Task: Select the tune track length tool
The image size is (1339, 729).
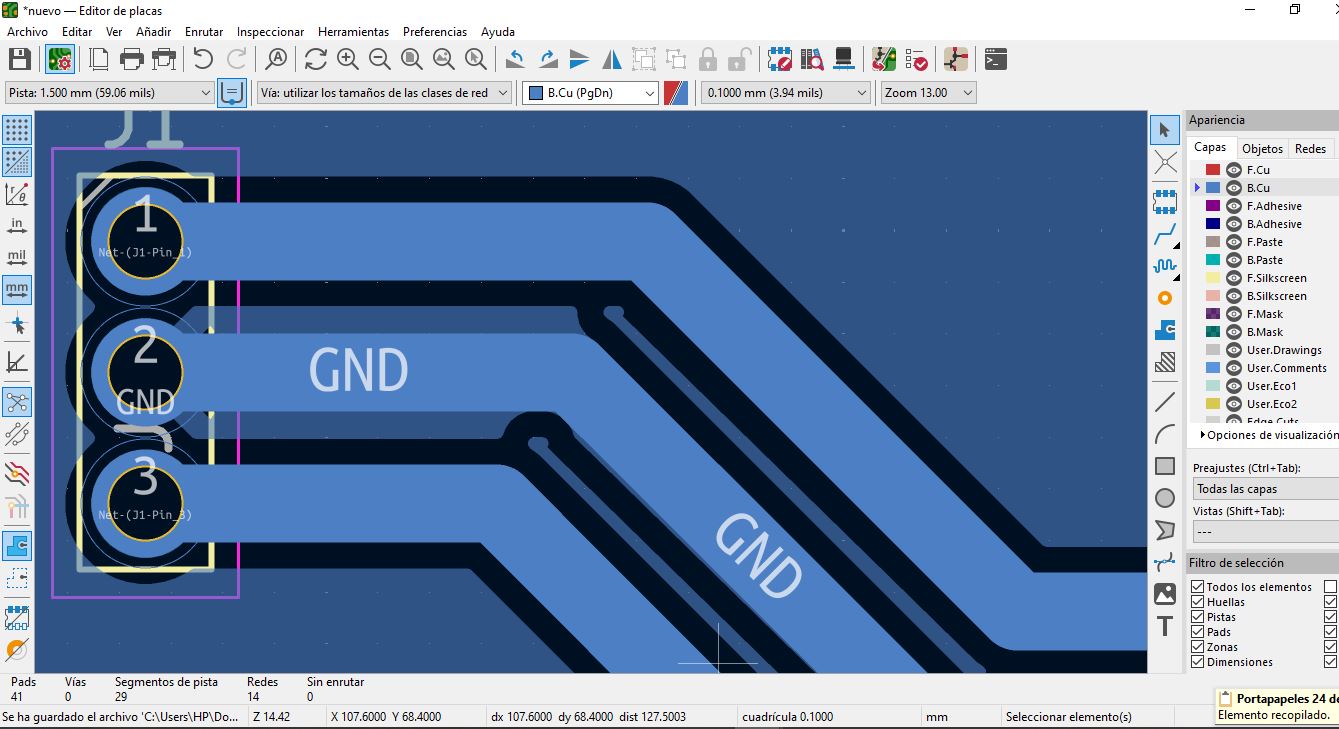Action: coord(1165,266)
